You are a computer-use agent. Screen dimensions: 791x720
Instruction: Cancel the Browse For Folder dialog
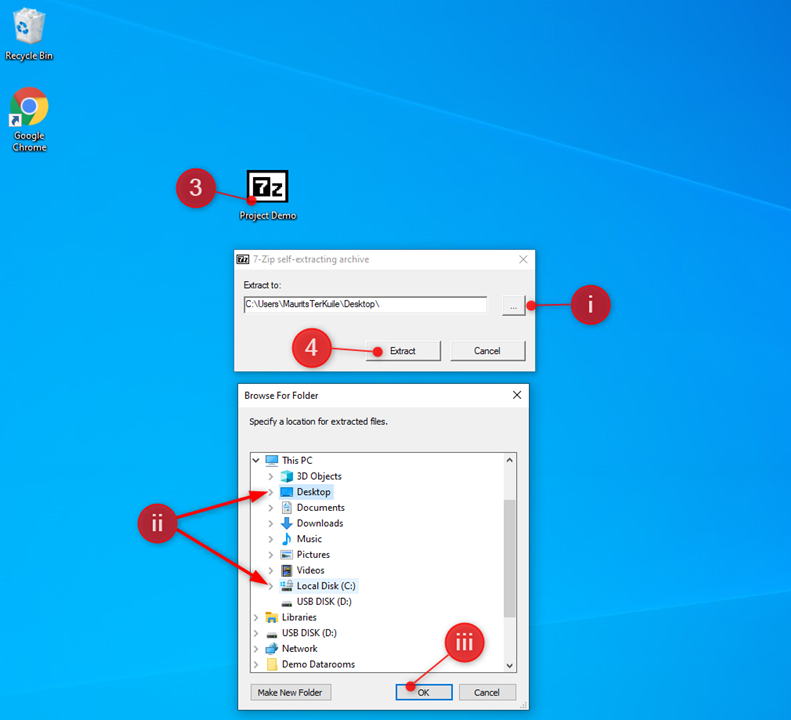click(x=487, y=692)
